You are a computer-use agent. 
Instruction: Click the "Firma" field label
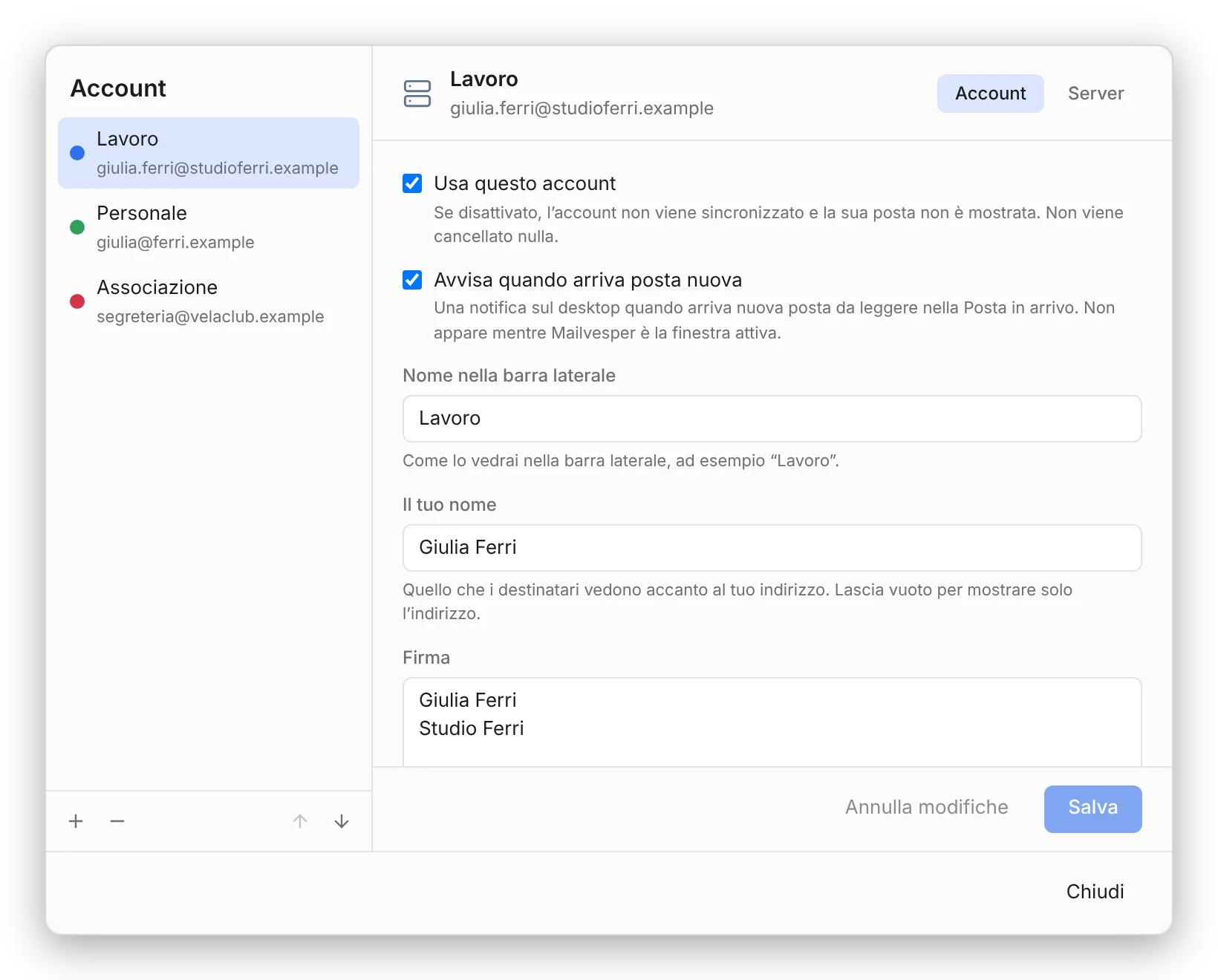click(x=426, y=658)
